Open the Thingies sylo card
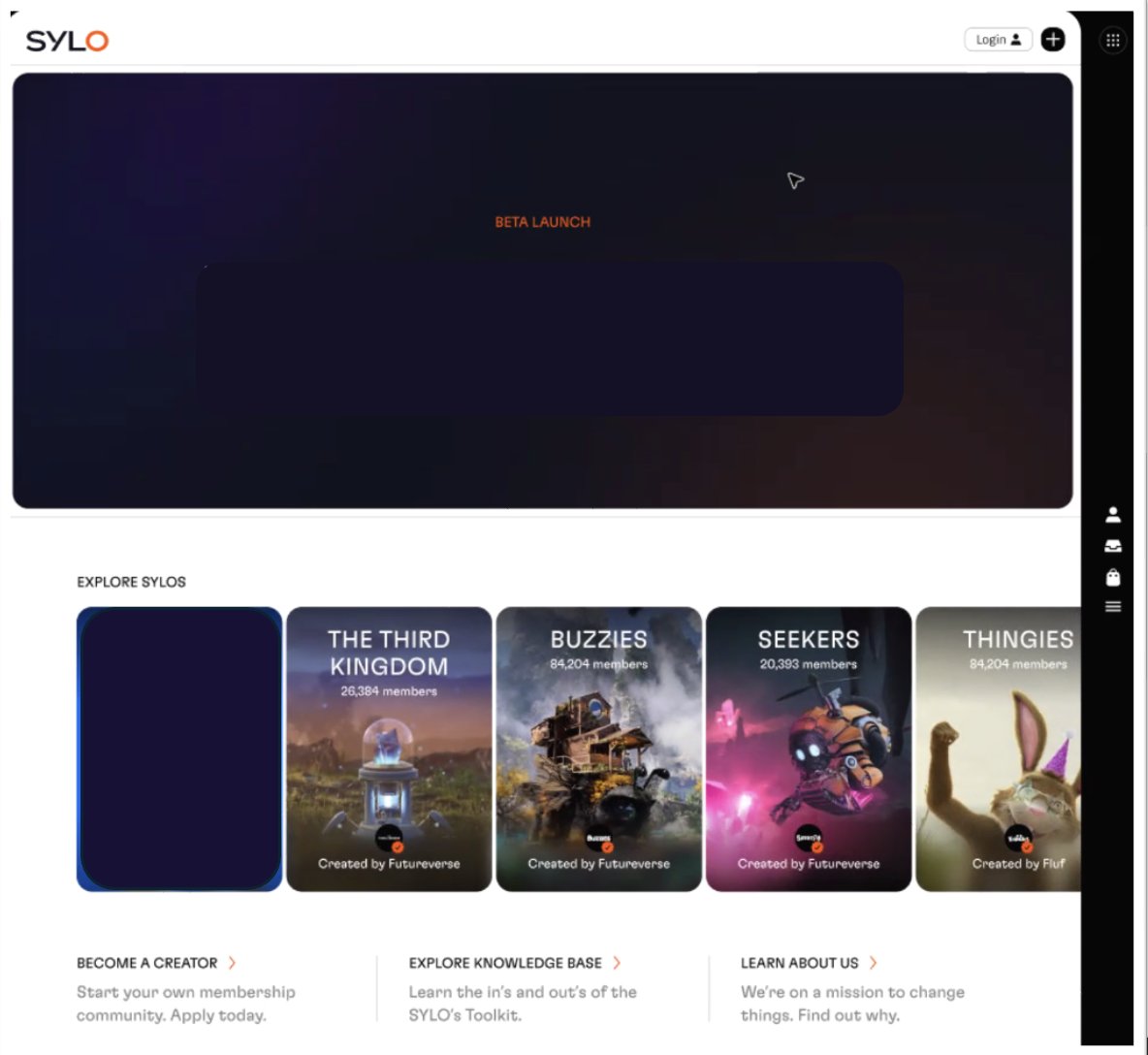The height and width of the screenshot is (1055, 1148). (998, 749)
